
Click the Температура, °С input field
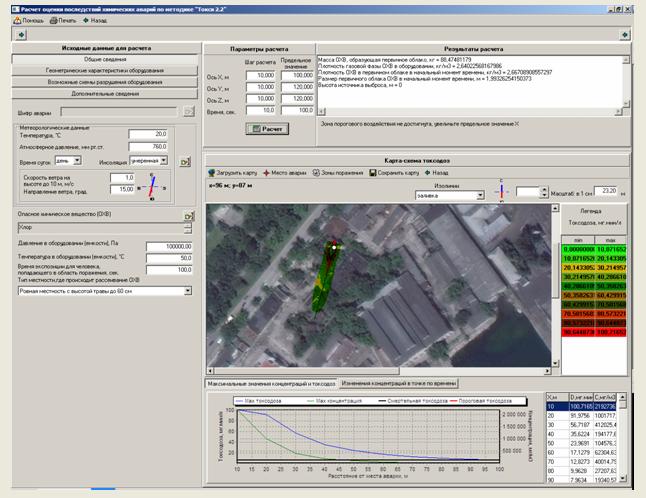point(146,133)
